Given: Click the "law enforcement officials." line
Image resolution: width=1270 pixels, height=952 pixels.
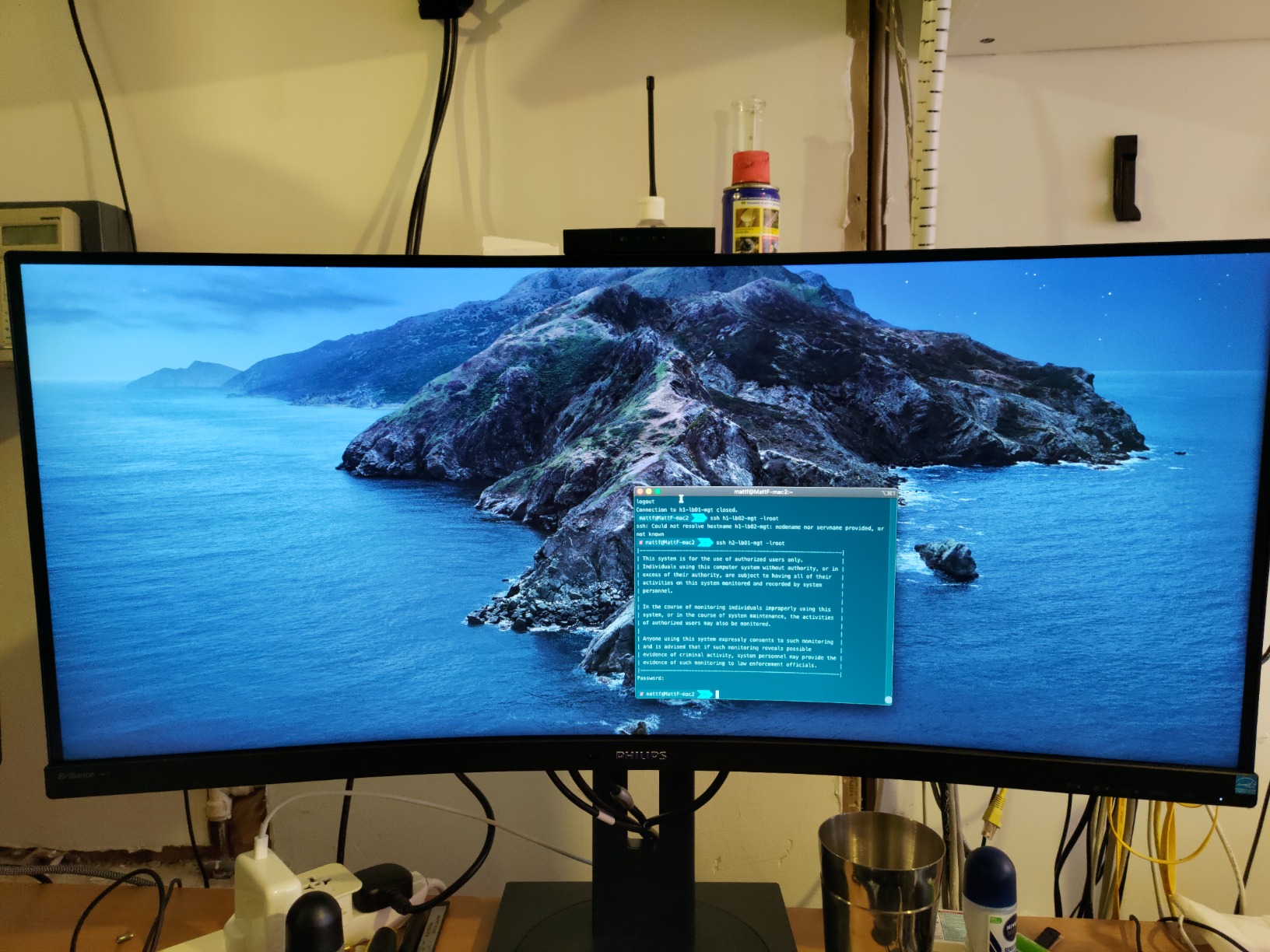Looking at the screenshot, I should 730,664.
